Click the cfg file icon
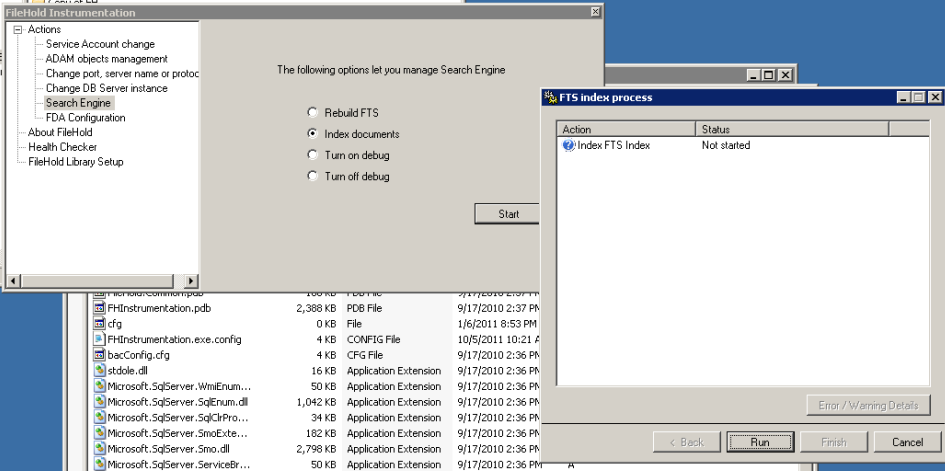Screen dimensions: 945x471 pyautogui.click(x=100, y=323)
